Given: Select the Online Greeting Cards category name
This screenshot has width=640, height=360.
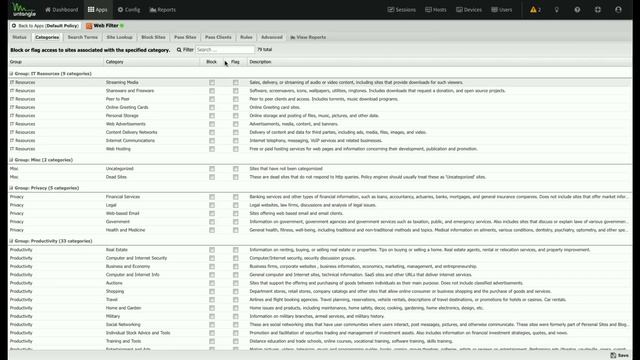Looking at the screenshot, I should pyautogui.click(x=127, y=107).
